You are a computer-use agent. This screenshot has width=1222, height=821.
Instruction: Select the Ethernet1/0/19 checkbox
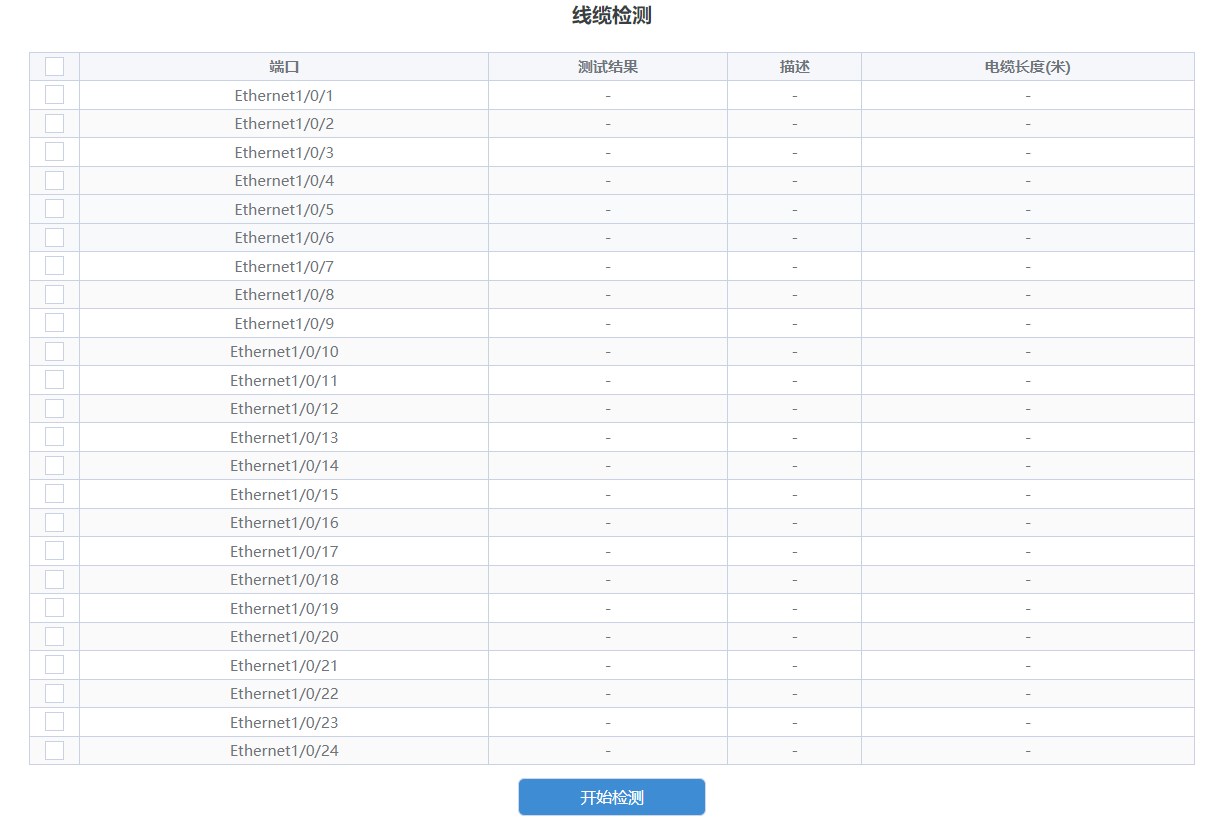tap(54, 608)
